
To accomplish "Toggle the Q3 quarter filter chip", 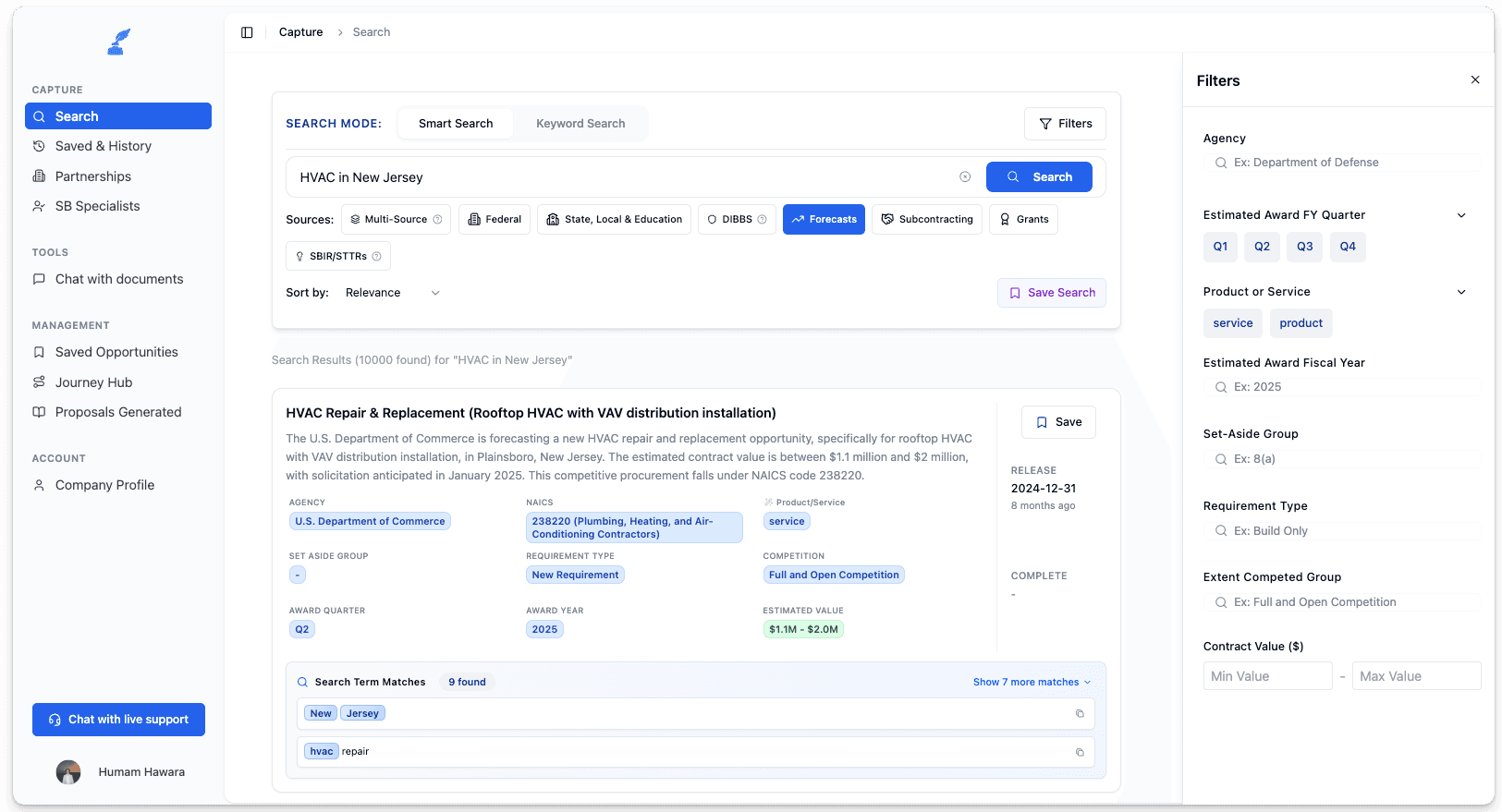I will pos(1304,247).
